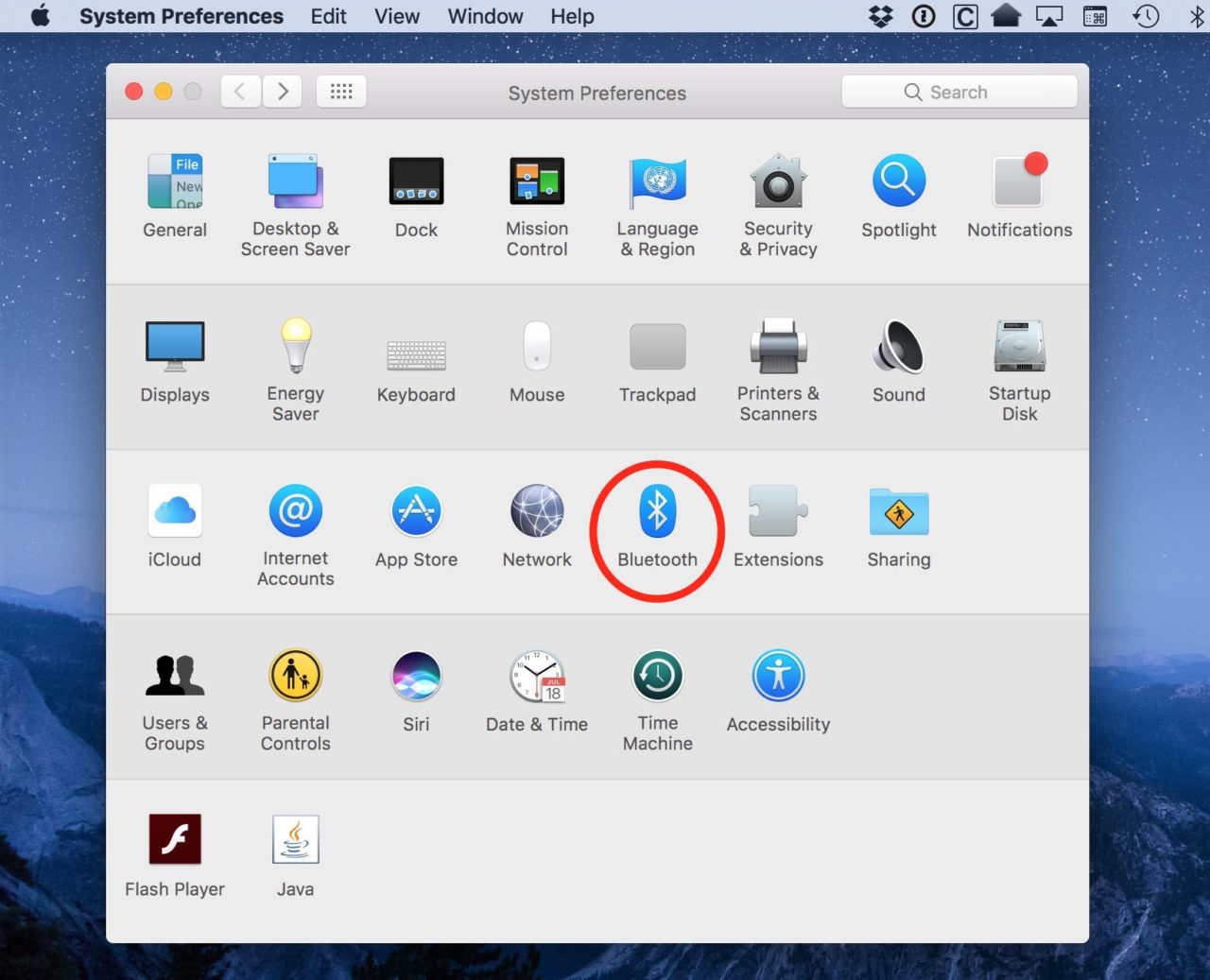Click the Bluetooth menu bar status icon
Image resolution: width=1210 pixels, height=980 pixels.
click(x=1197, y=16)
